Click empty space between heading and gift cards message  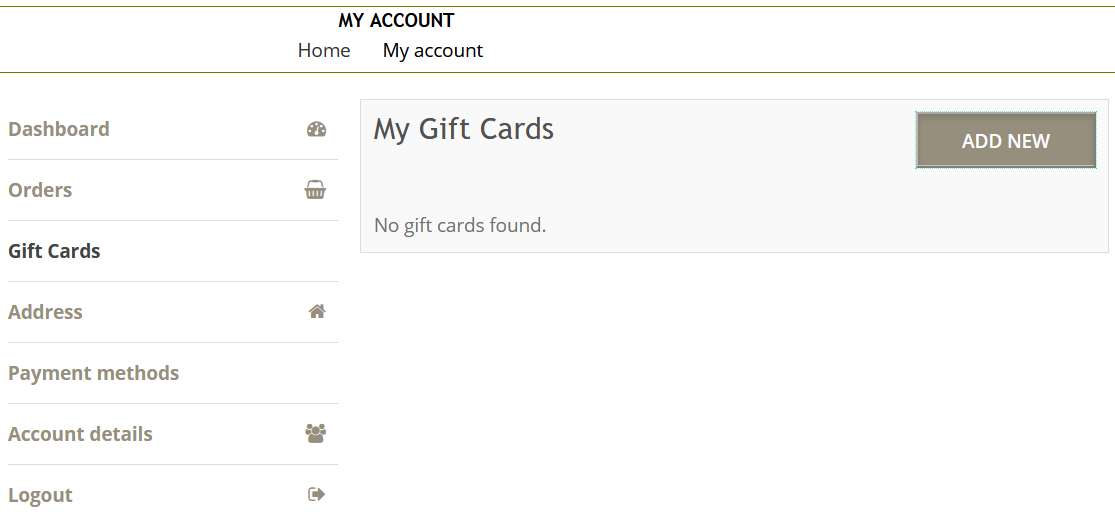point(600,180)
